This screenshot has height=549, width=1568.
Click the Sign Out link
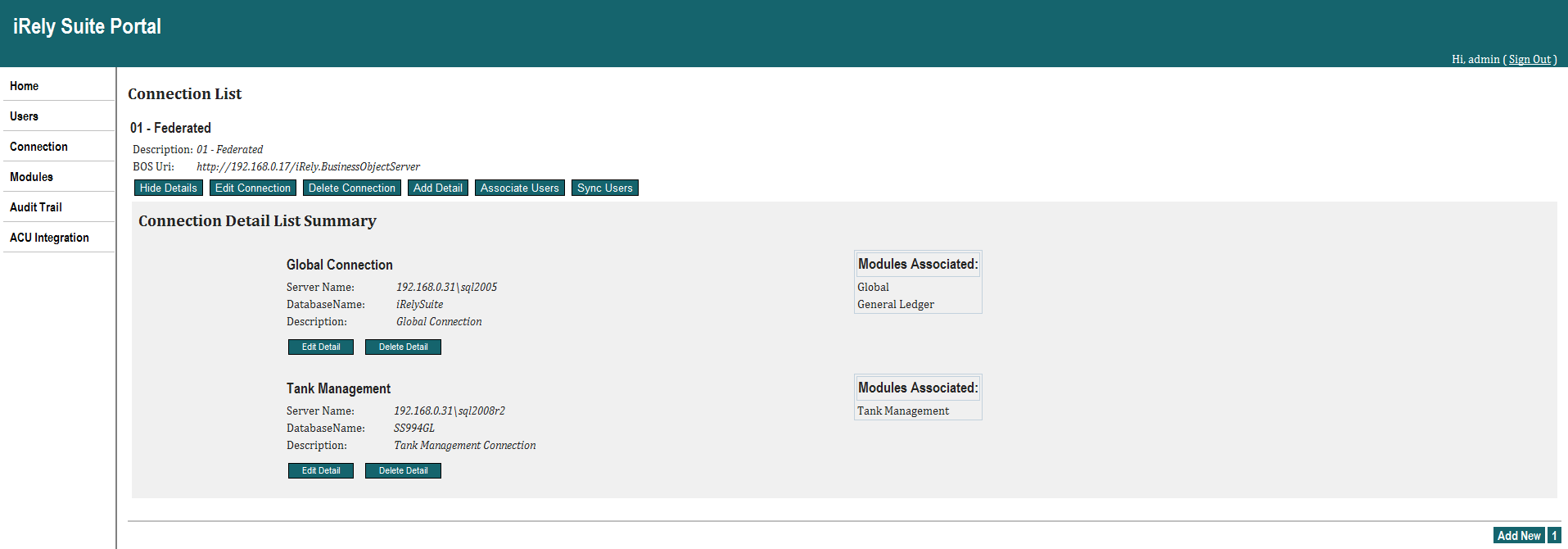(x=1530, y=59)
